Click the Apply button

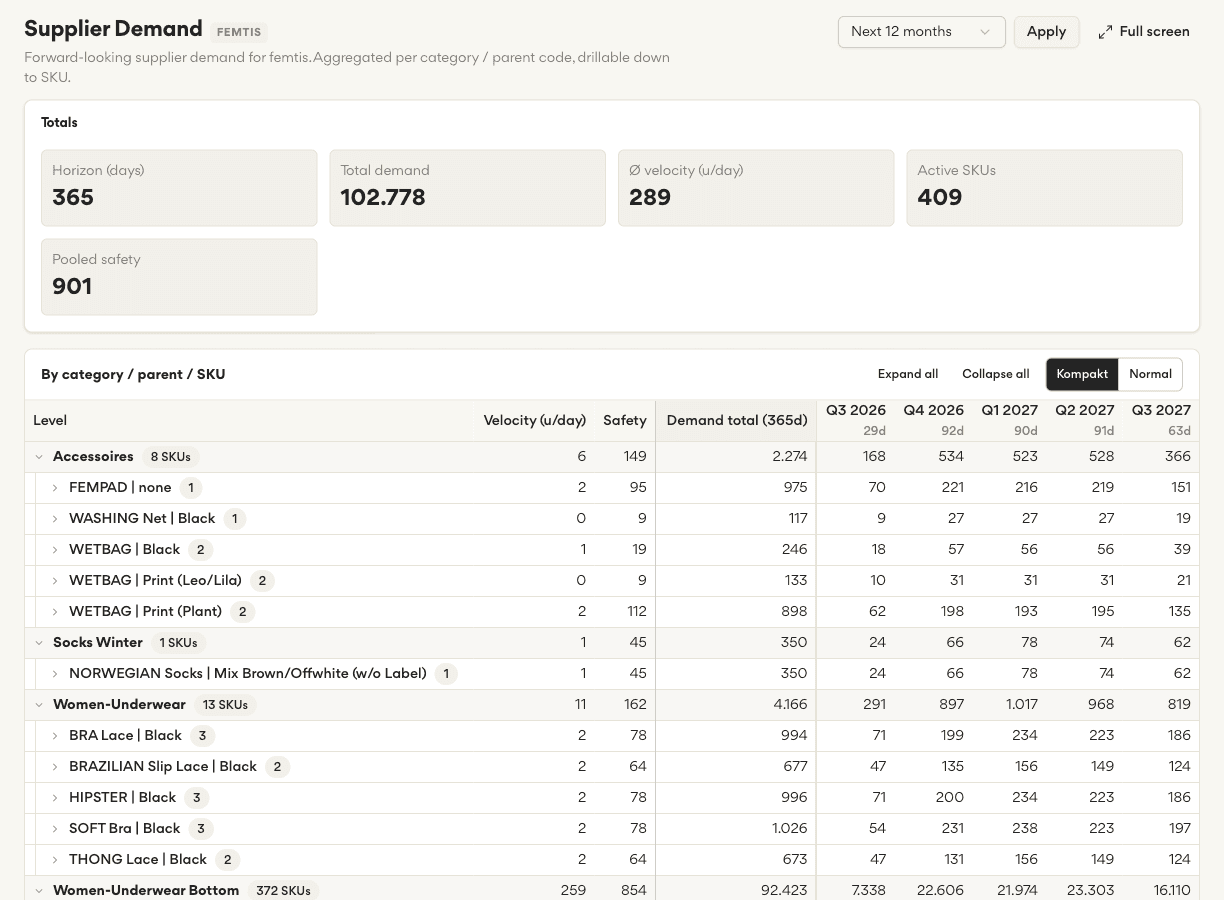[1046, 32]
